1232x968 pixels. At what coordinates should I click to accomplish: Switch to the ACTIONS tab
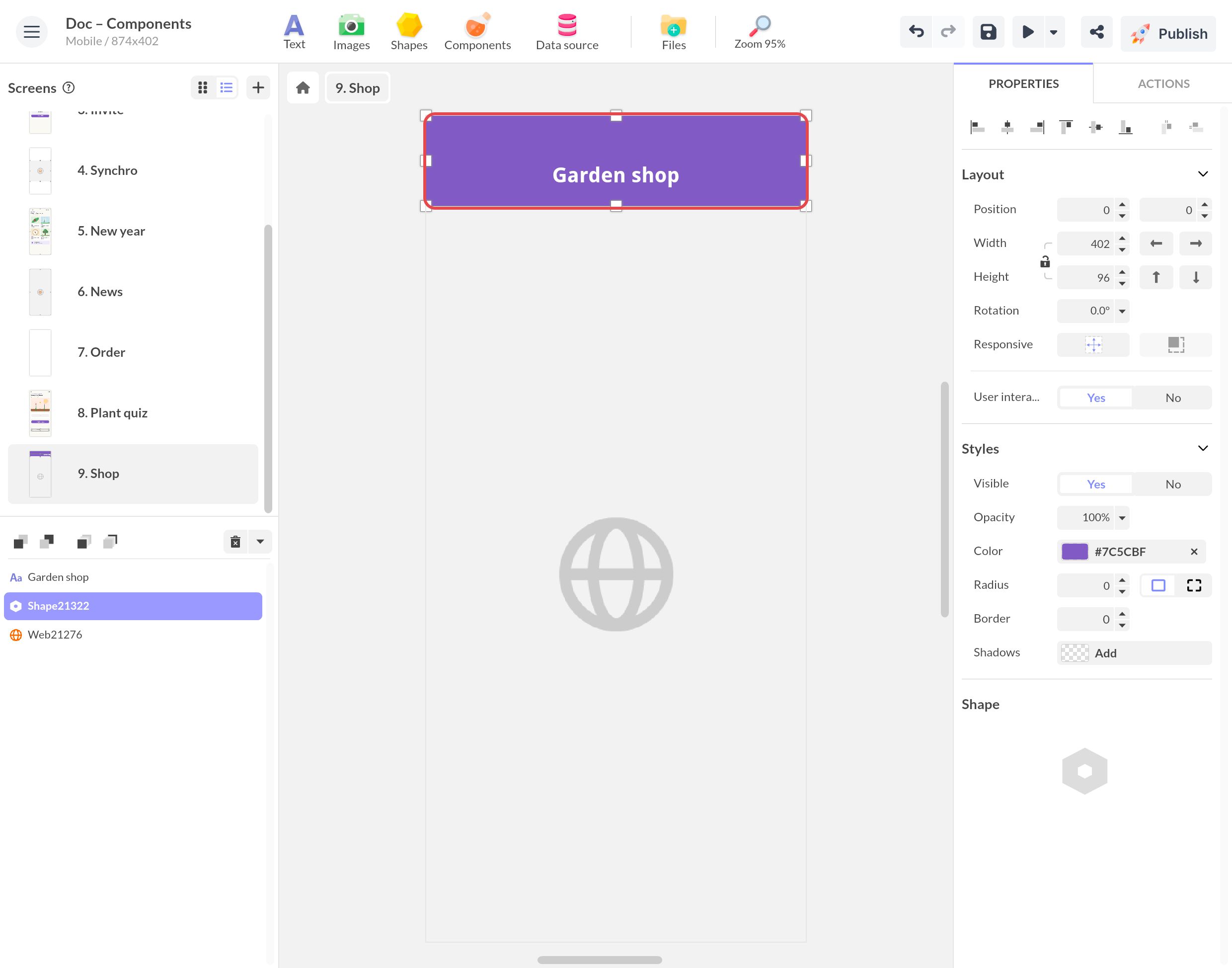(1163, 84)
